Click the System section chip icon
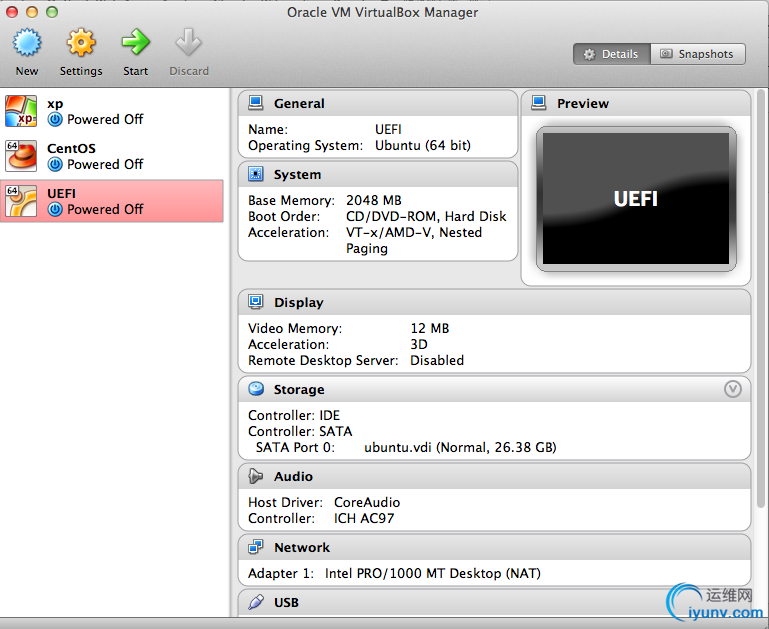This screenshot has width=769, height=629. (256, 174)
